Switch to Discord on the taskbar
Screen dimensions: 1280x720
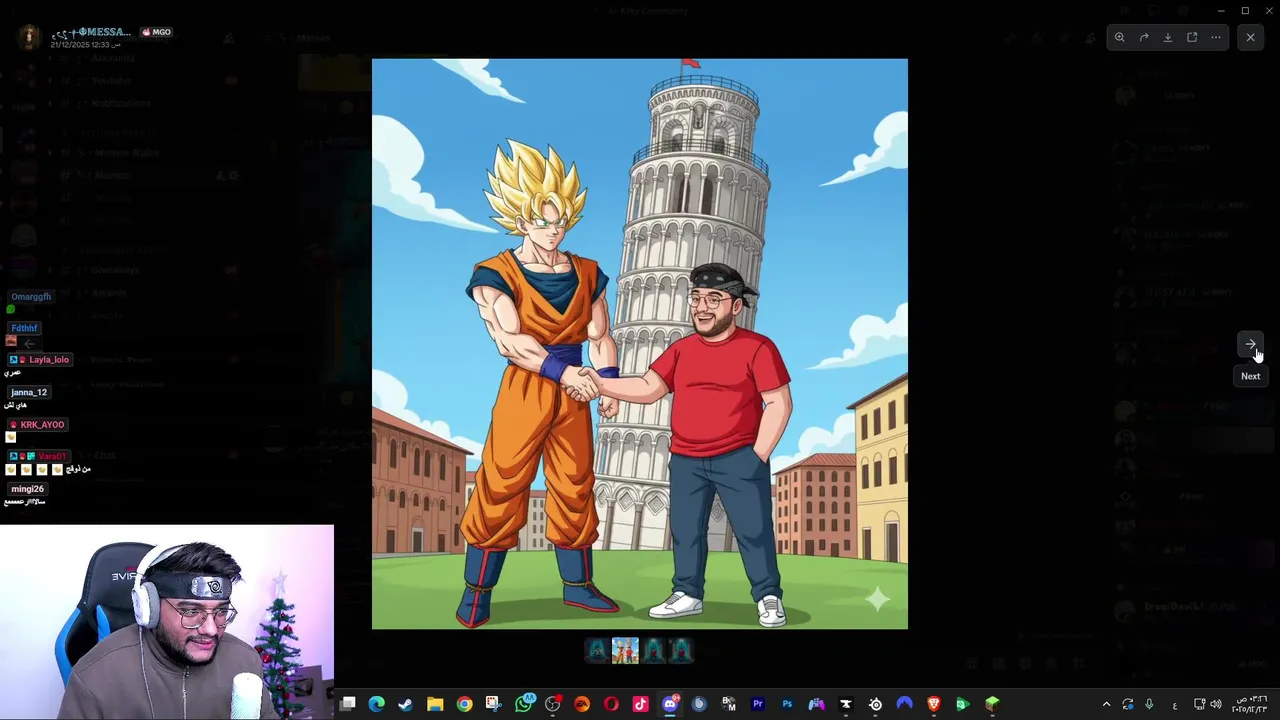click(670, 704)
